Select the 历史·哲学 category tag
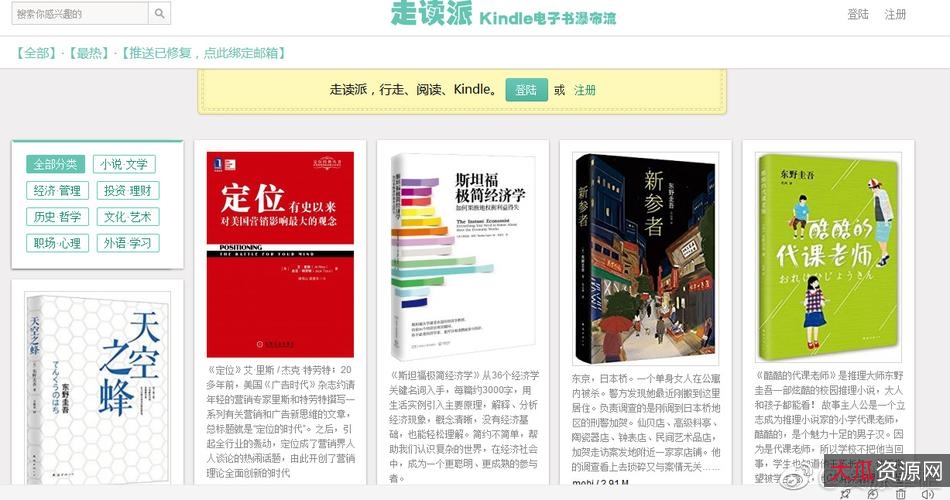The width and height of the screenshot is (950, 500). point(58,216)
